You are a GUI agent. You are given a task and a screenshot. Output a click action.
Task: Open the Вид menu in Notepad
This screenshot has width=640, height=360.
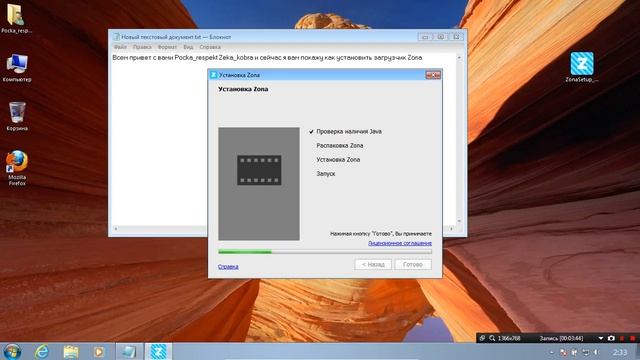pyautogui.click(x=188, y=47)
